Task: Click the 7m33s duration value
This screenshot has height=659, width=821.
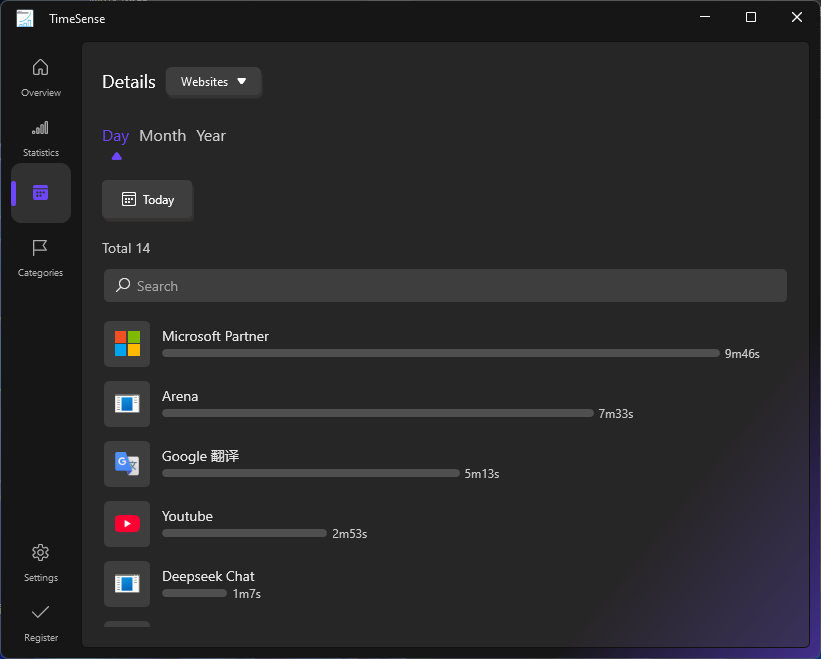Action: pyautogui.click(x=616, y=414)
